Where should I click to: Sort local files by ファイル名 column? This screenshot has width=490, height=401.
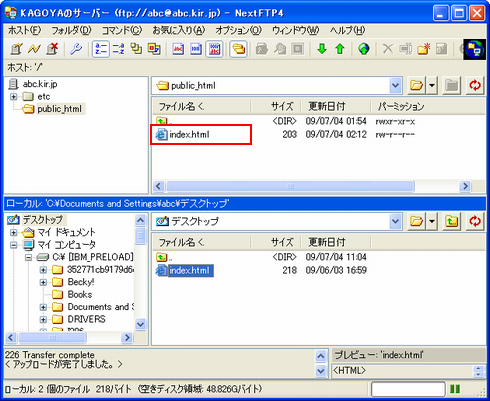201,242
